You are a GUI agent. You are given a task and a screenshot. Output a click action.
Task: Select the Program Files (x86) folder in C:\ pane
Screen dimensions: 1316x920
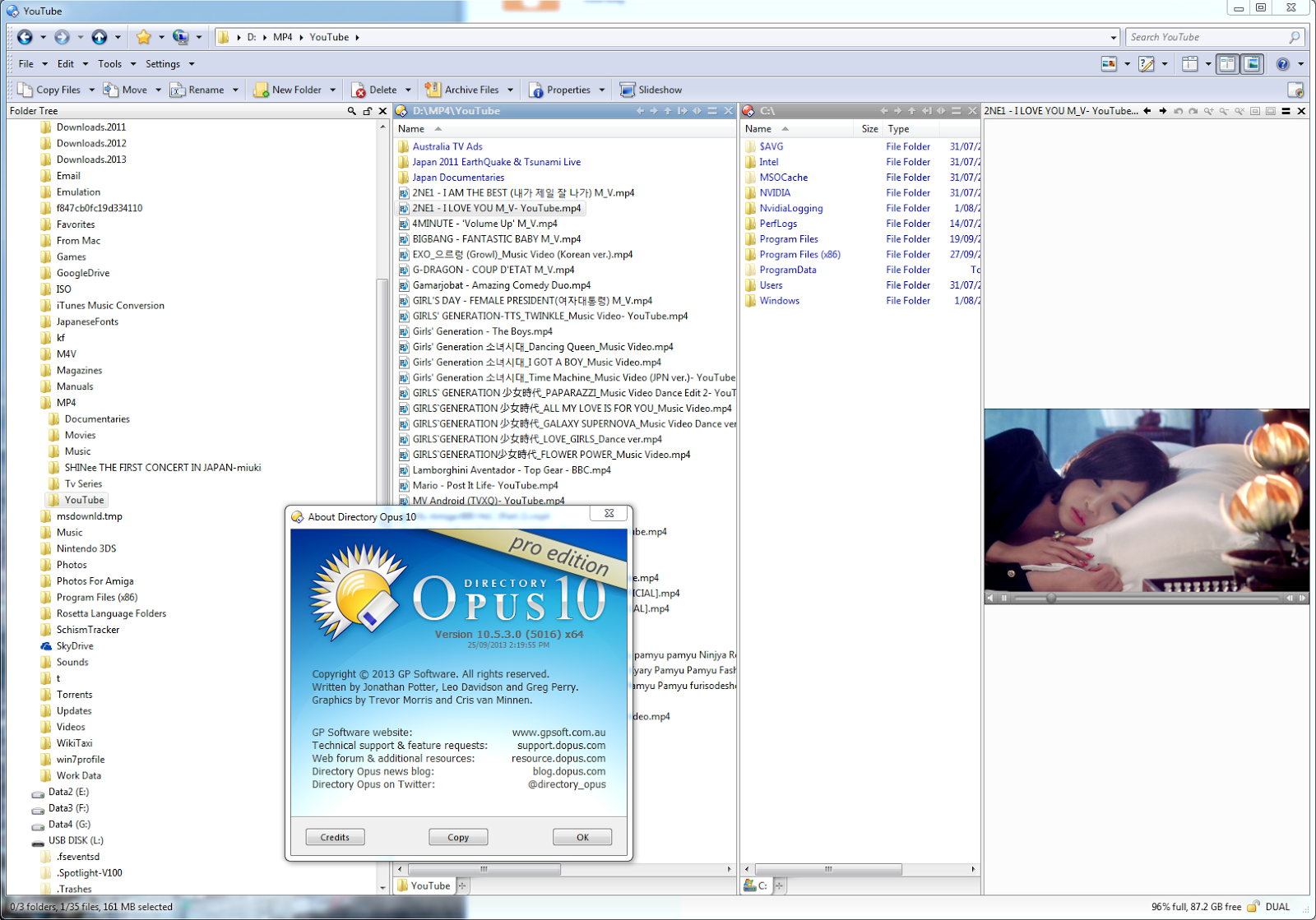coord(799,254)
